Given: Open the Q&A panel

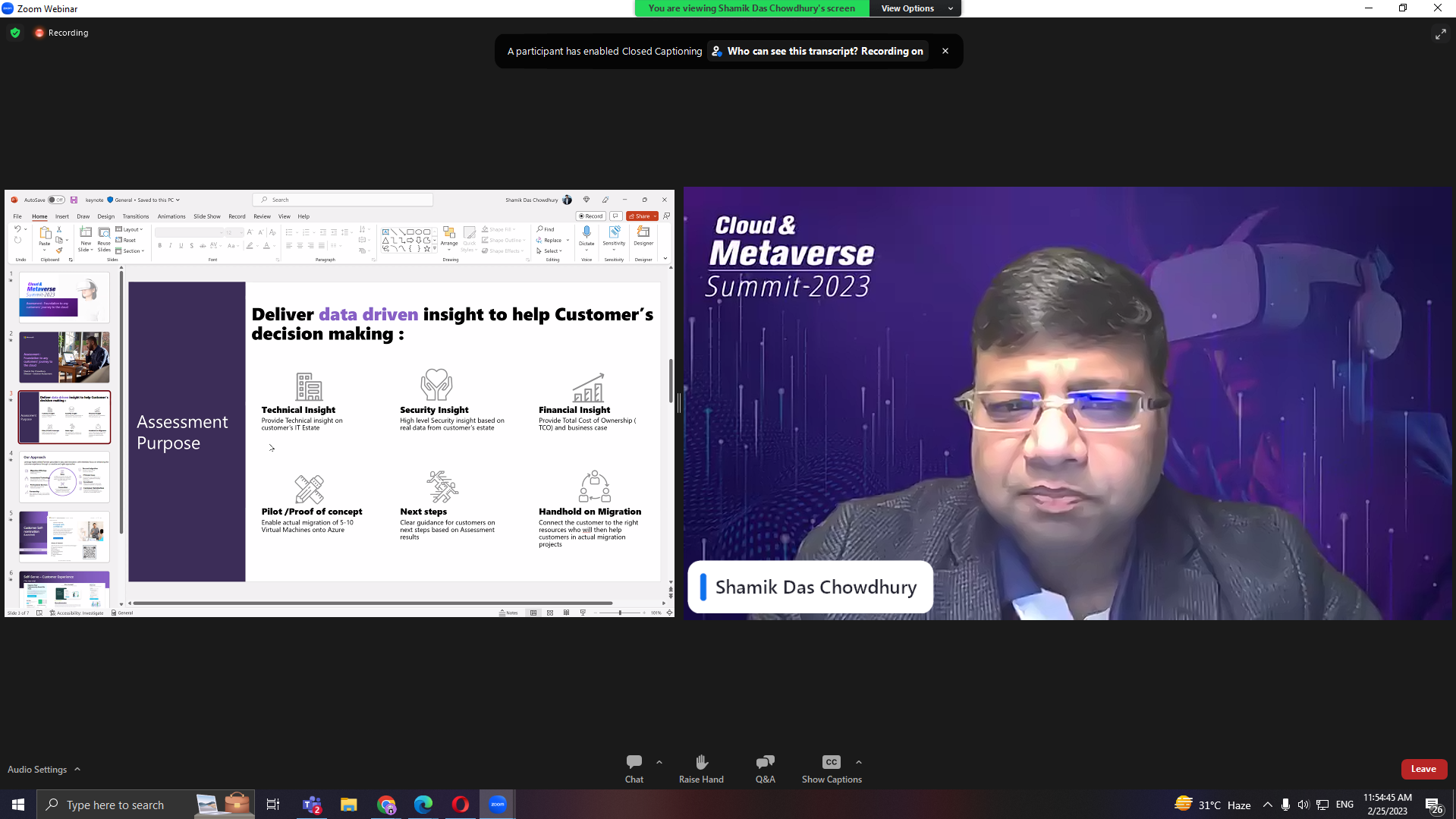Looking at the screenshot, I should 765,768.
